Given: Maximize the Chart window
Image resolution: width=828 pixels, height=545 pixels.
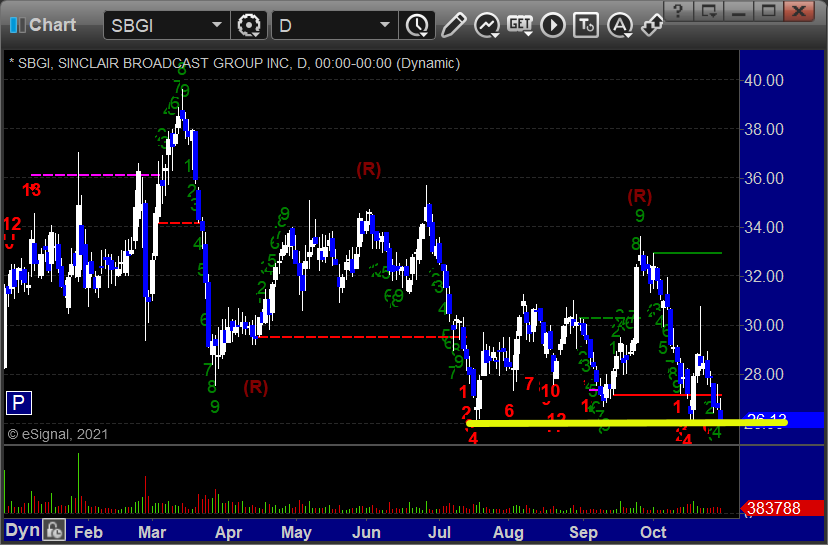Looking at the screenshot, I should [x=768, y=11].
